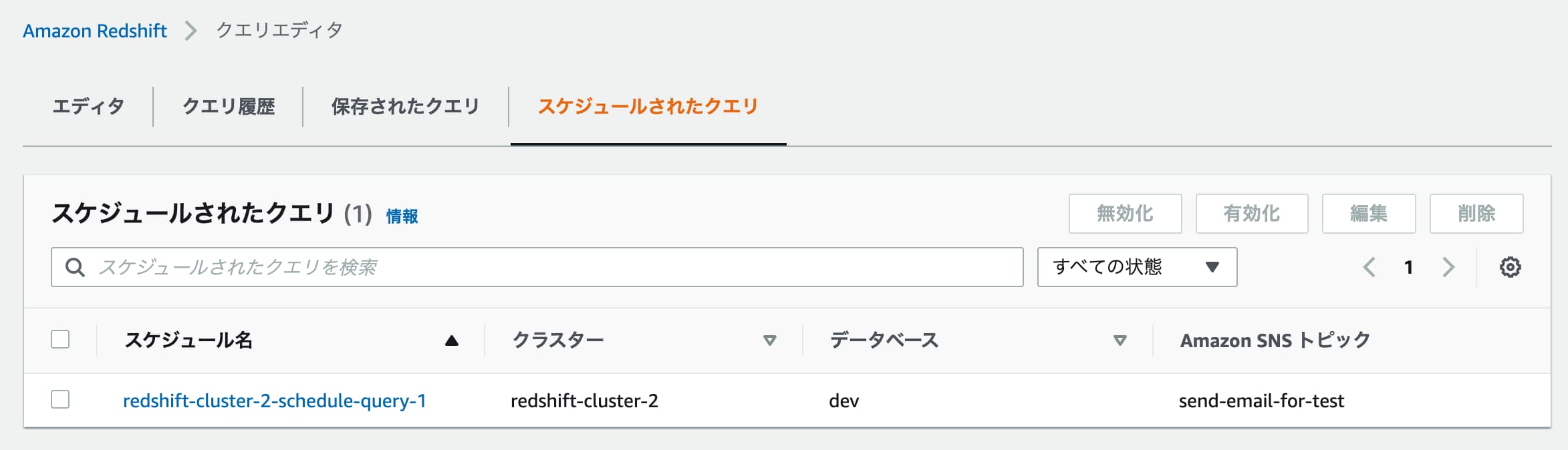Viewport: 1568px width, 450px height.
Task: Open the search magnifier icon
Action: (75, 267)
